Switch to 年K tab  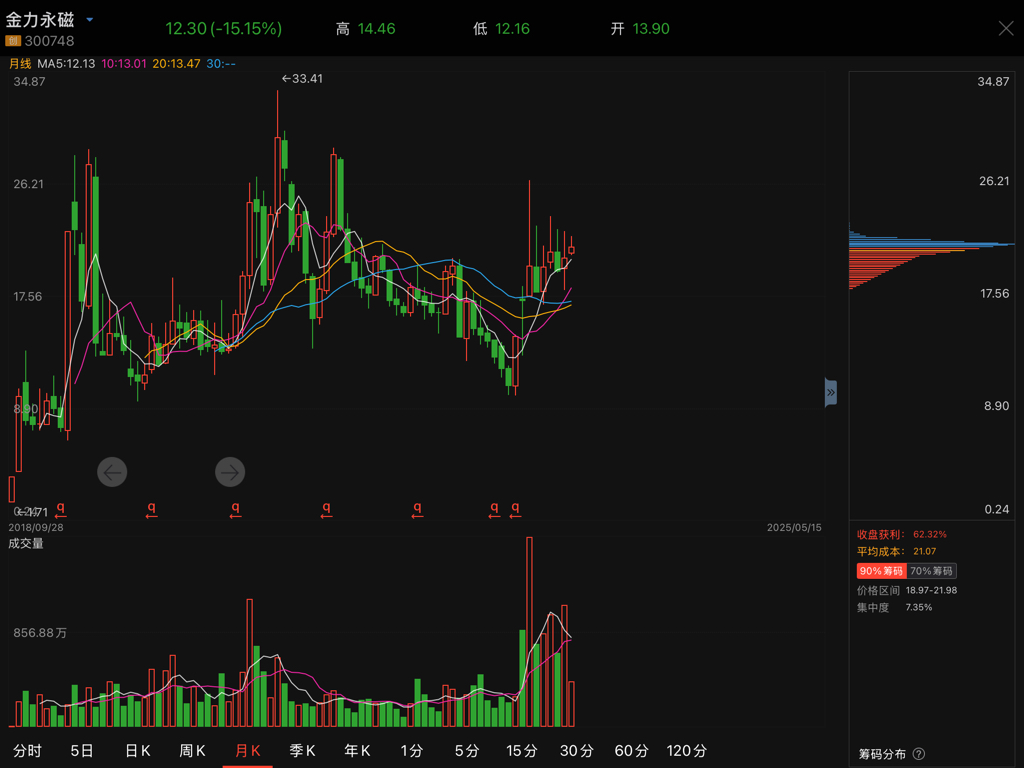pos(357,751)
